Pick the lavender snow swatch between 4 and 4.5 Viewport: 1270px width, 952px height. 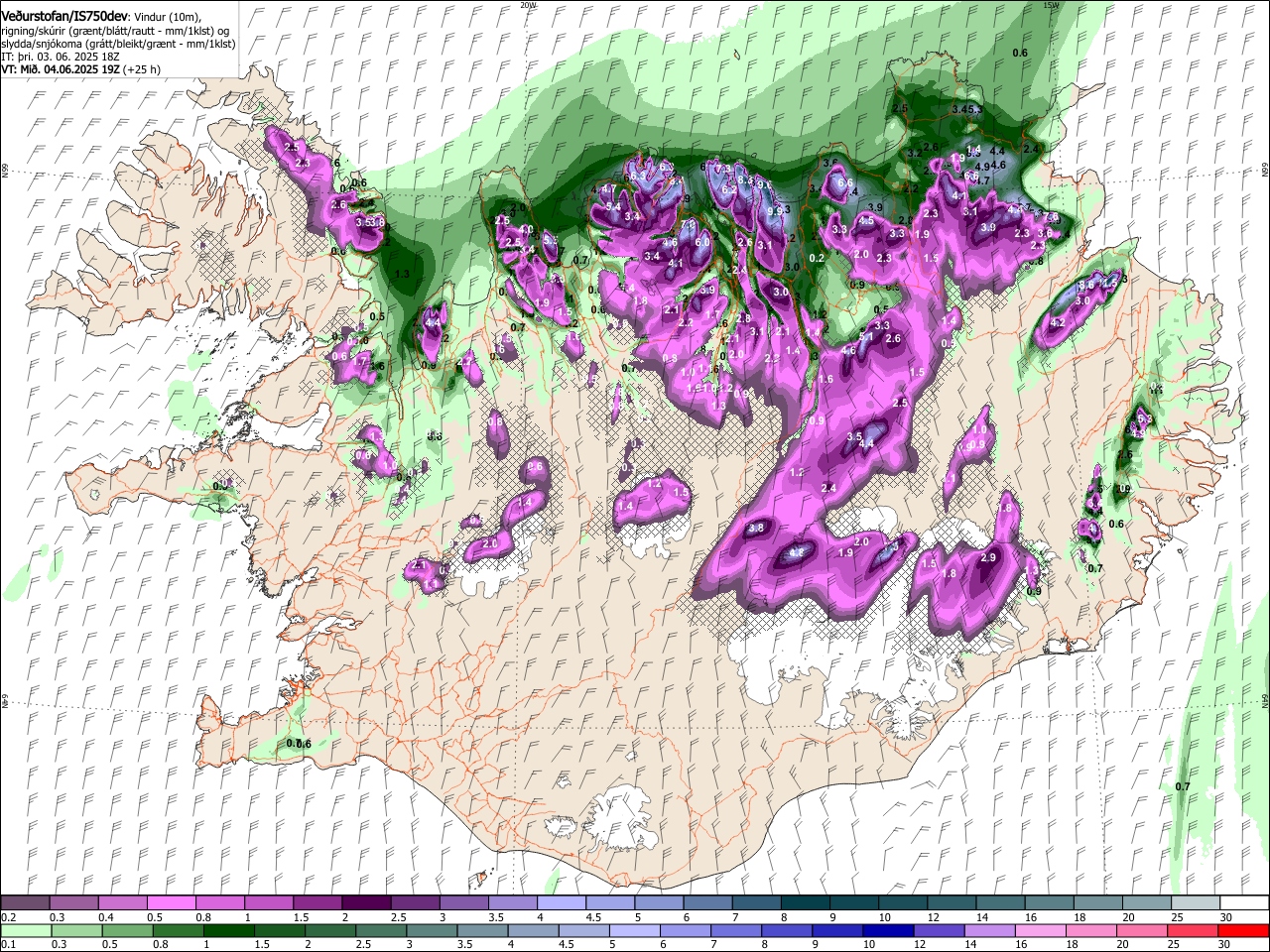pyautogui.click(x=560, y=903)
